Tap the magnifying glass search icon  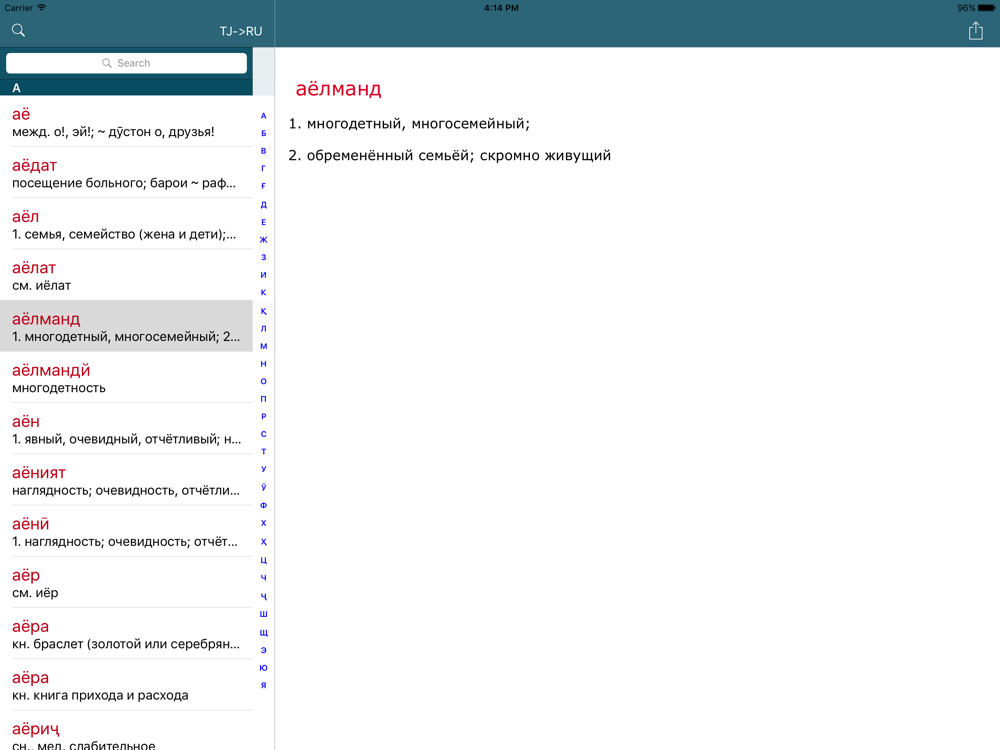click(x=18, y=30)
